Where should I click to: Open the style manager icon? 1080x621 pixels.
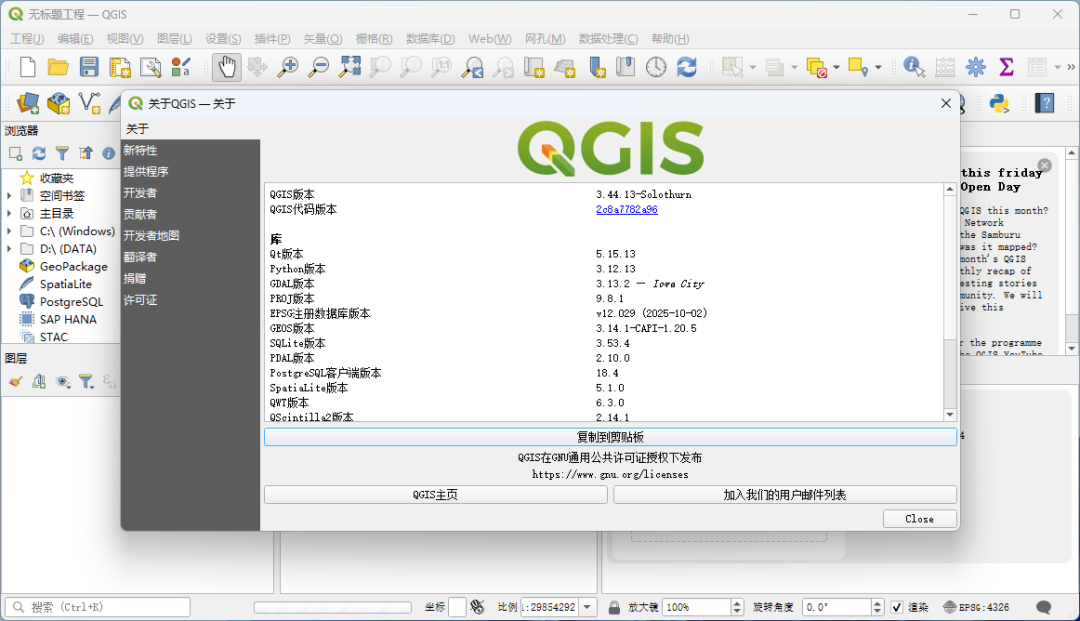tap(181, 67)
